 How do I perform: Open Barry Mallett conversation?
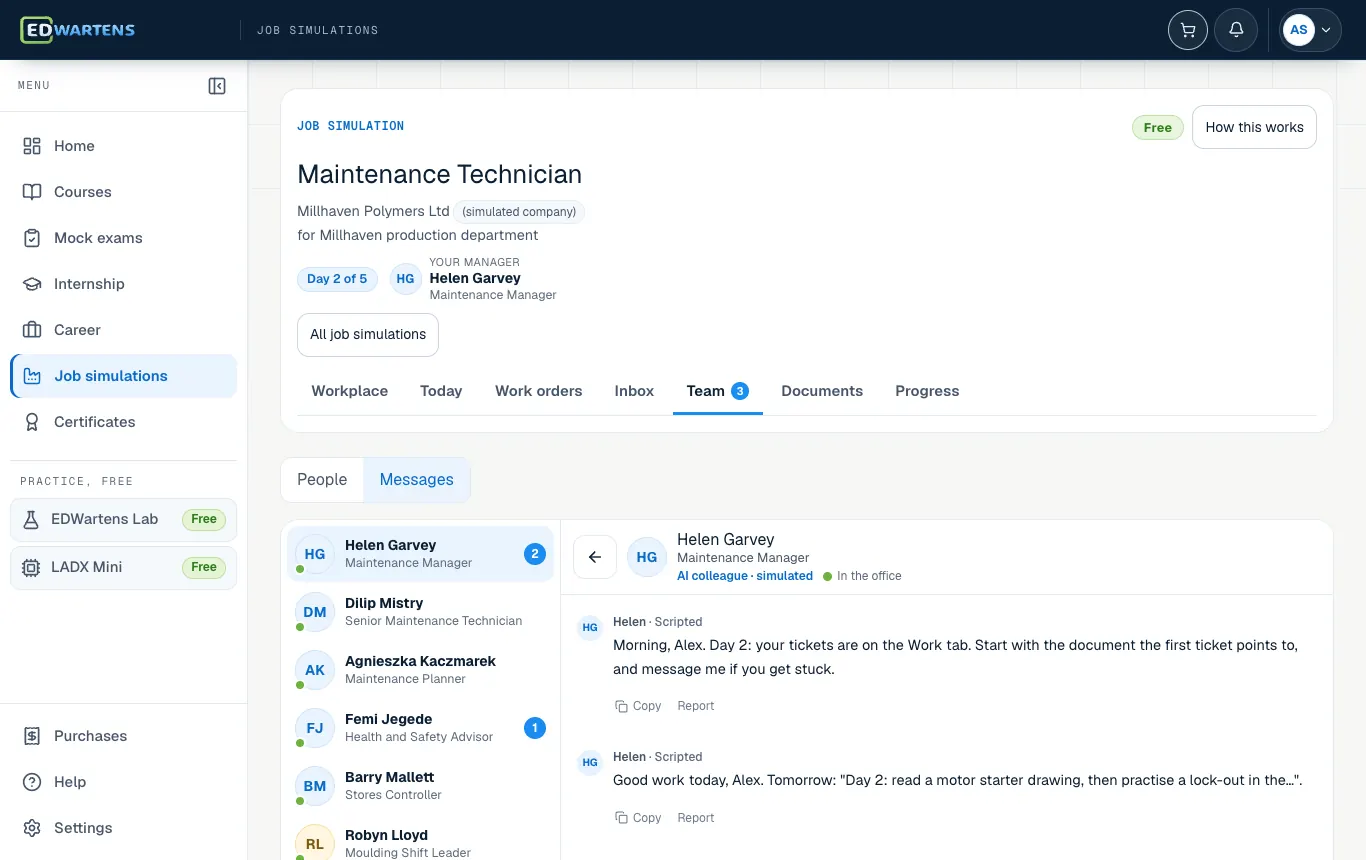click(x=420, y=786)
